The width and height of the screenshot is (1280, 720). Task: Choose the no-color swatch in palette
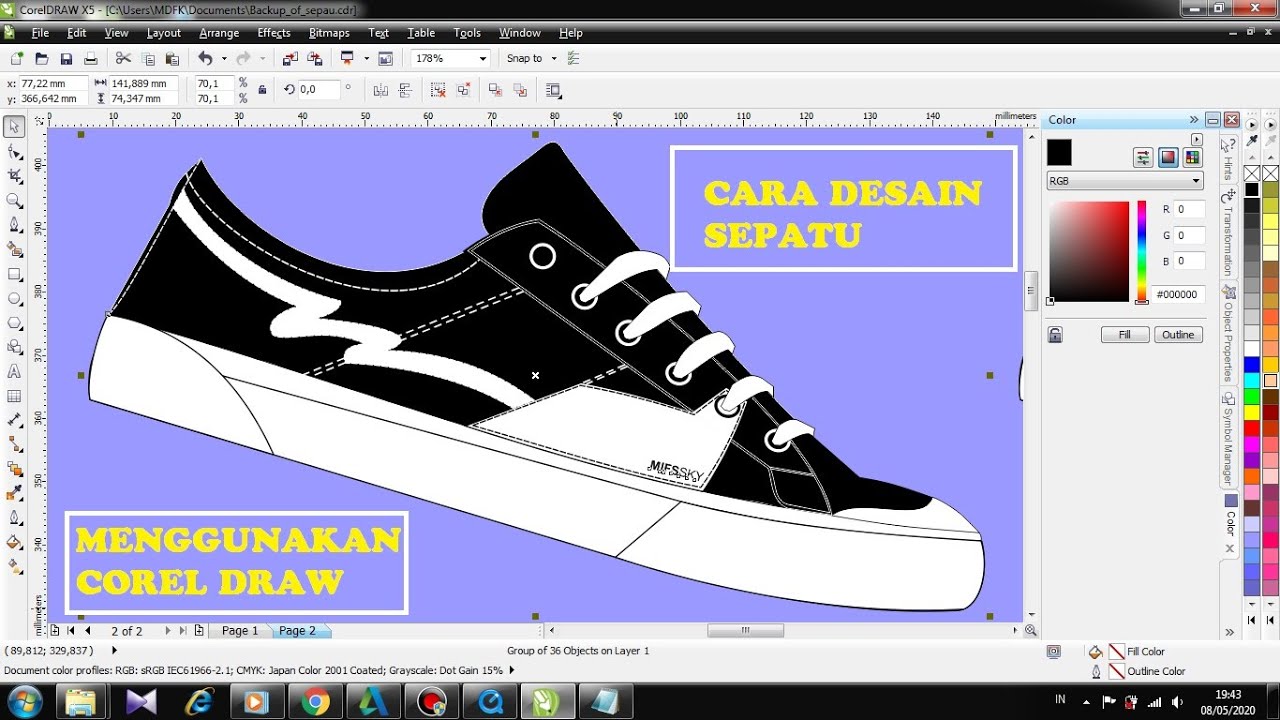pos(1251,174)
